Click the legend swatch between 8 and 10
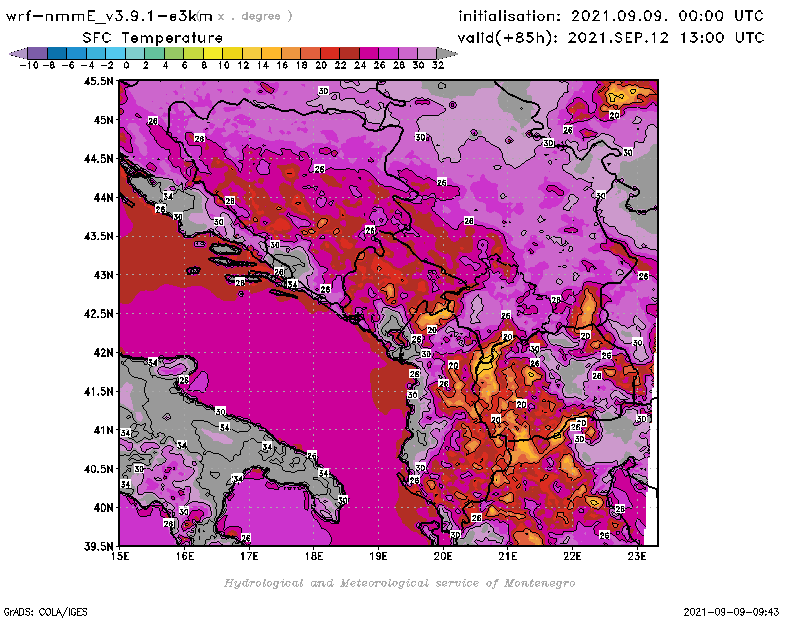This screenshot has height=618, width=800. (x=213, y=53)
